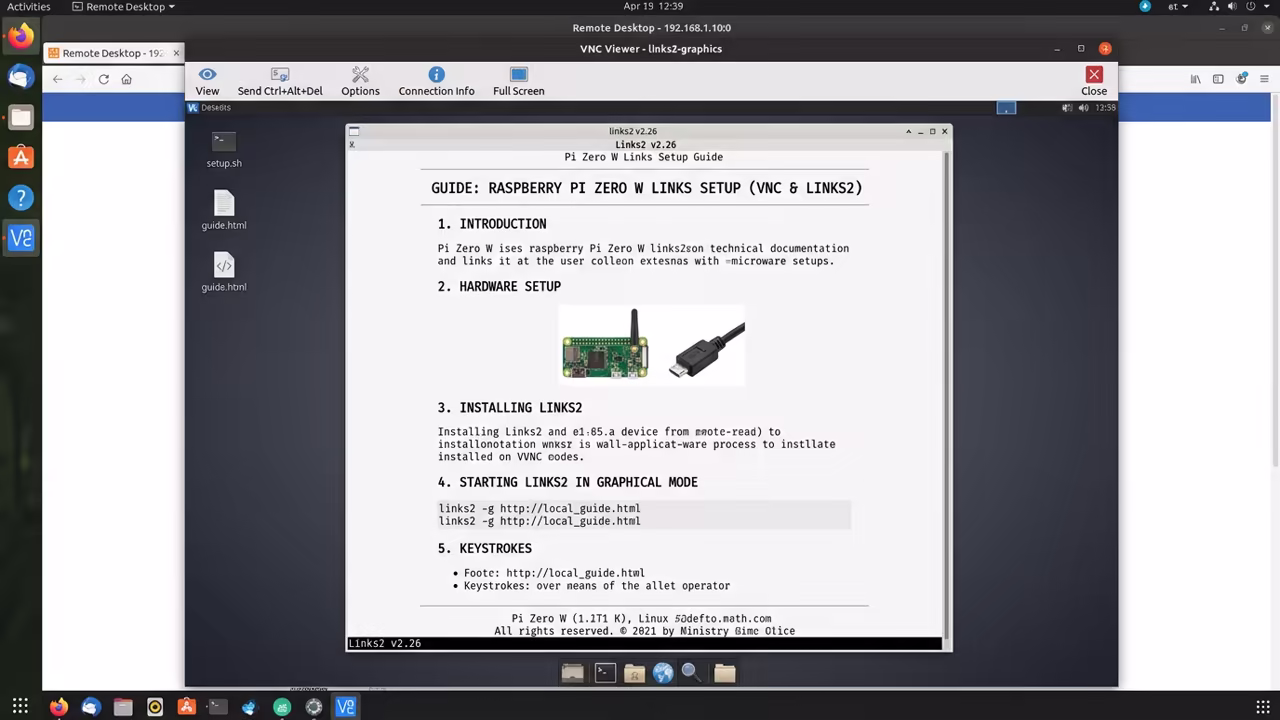Show desktop from the remote bottom panel

572,673
